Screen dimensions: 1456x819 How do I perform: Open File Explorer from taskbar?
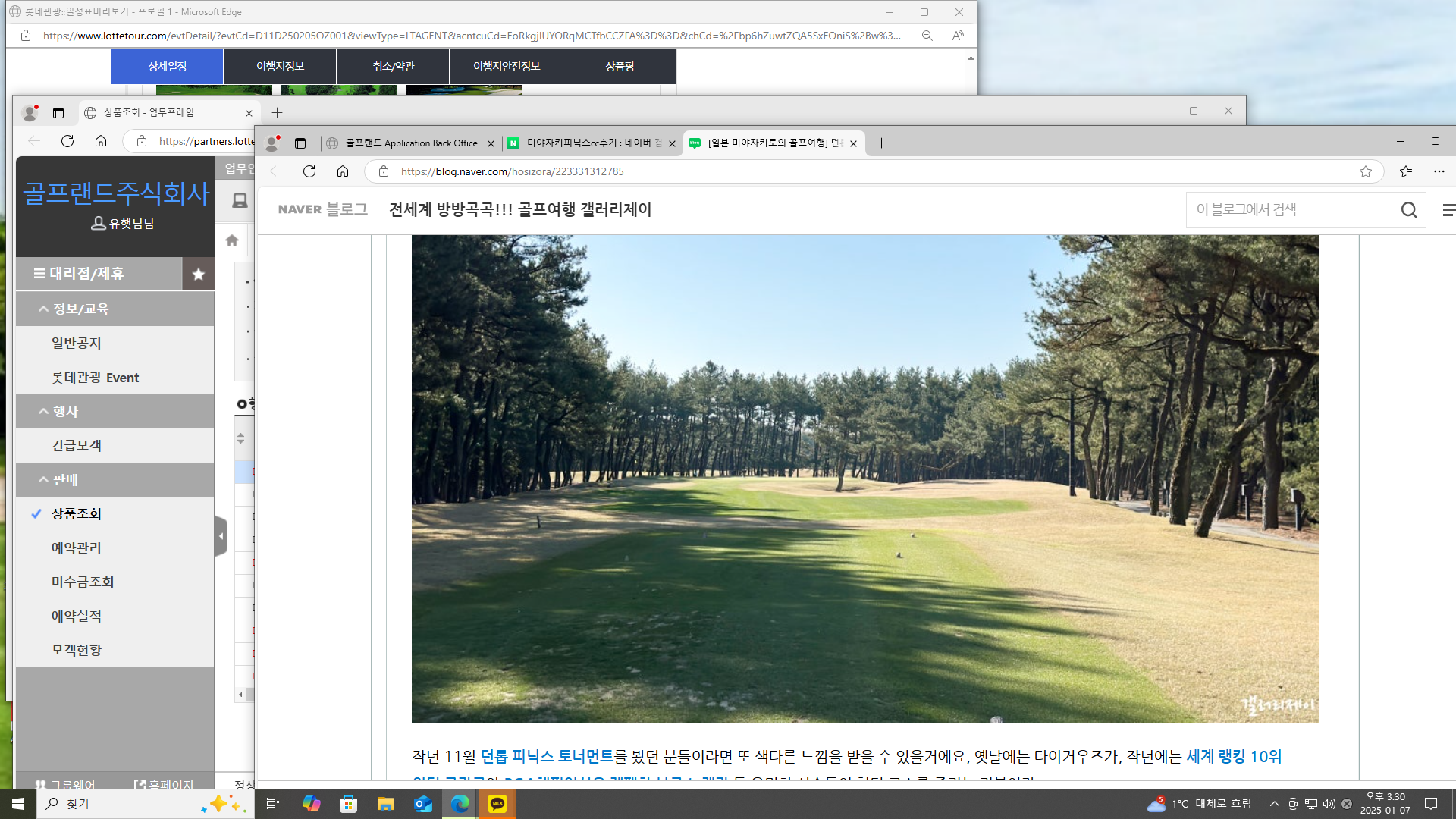385,804
